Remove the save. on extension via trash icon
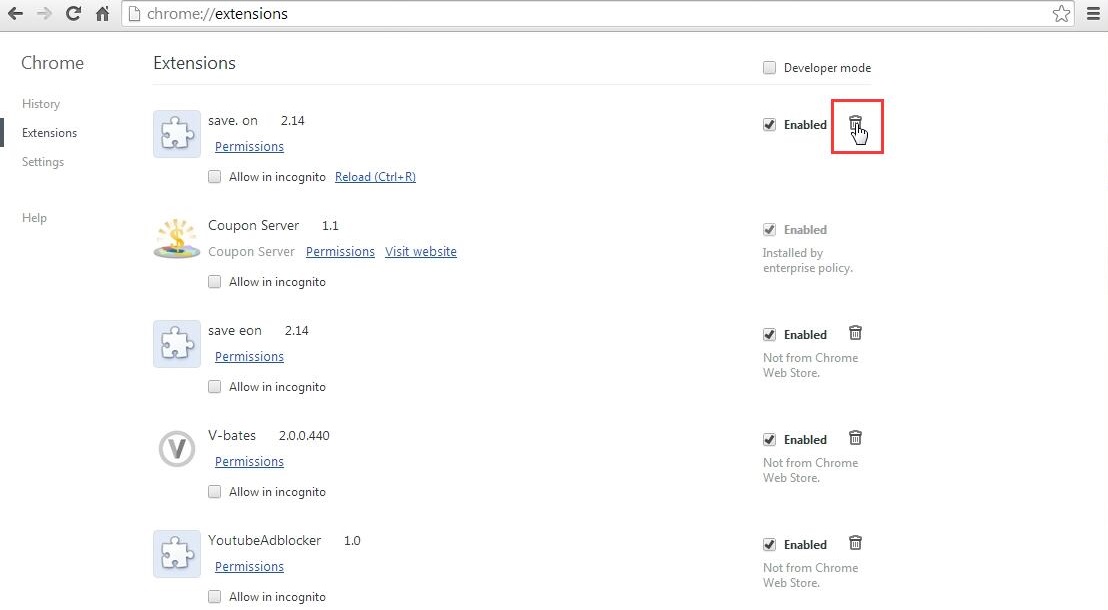Screen dimensions: 1108x610 [x=855, y=124]
